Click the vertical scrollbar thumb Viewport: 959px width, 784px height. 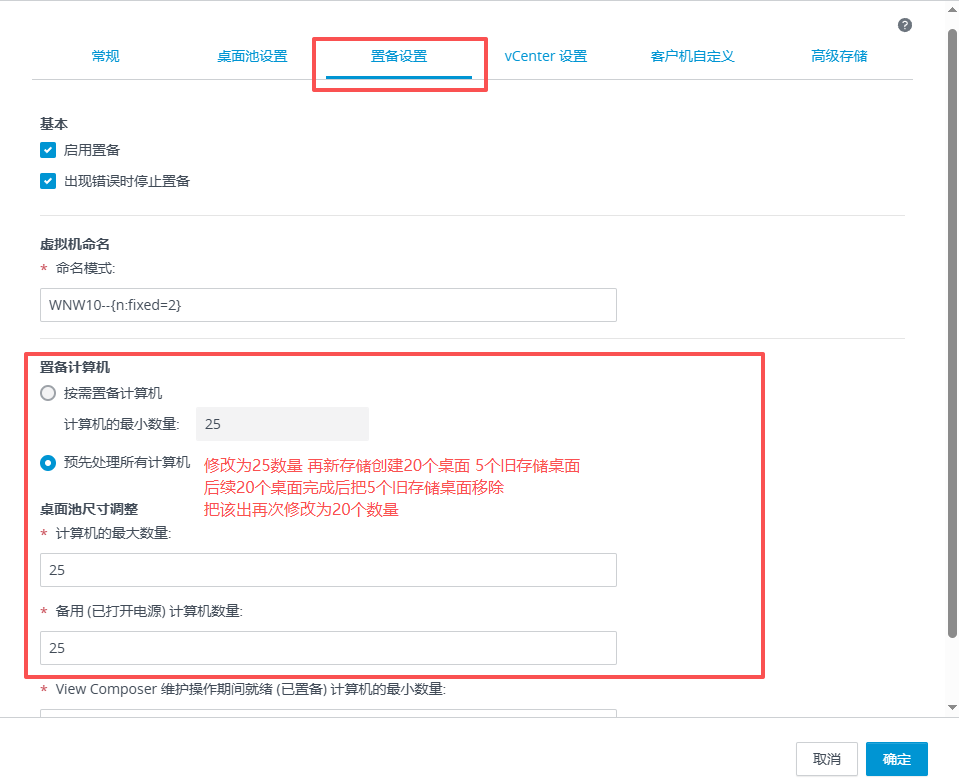tap(952, 330)
